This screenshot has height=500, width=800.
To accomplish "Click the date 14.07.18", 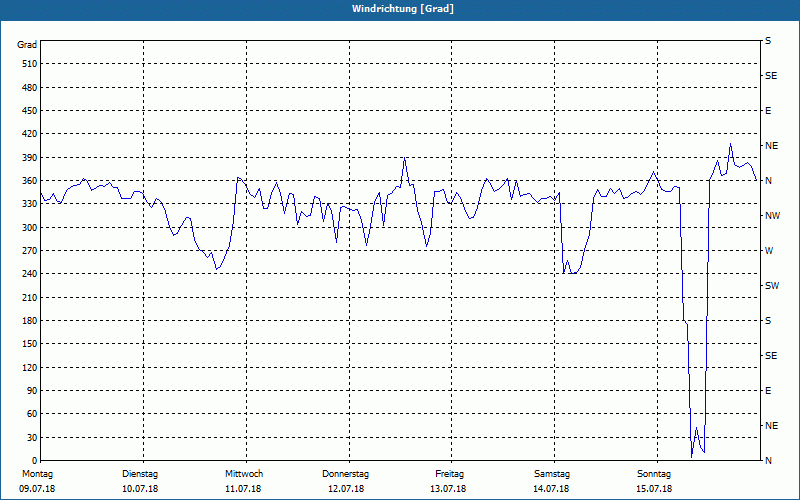I will 551,489.
